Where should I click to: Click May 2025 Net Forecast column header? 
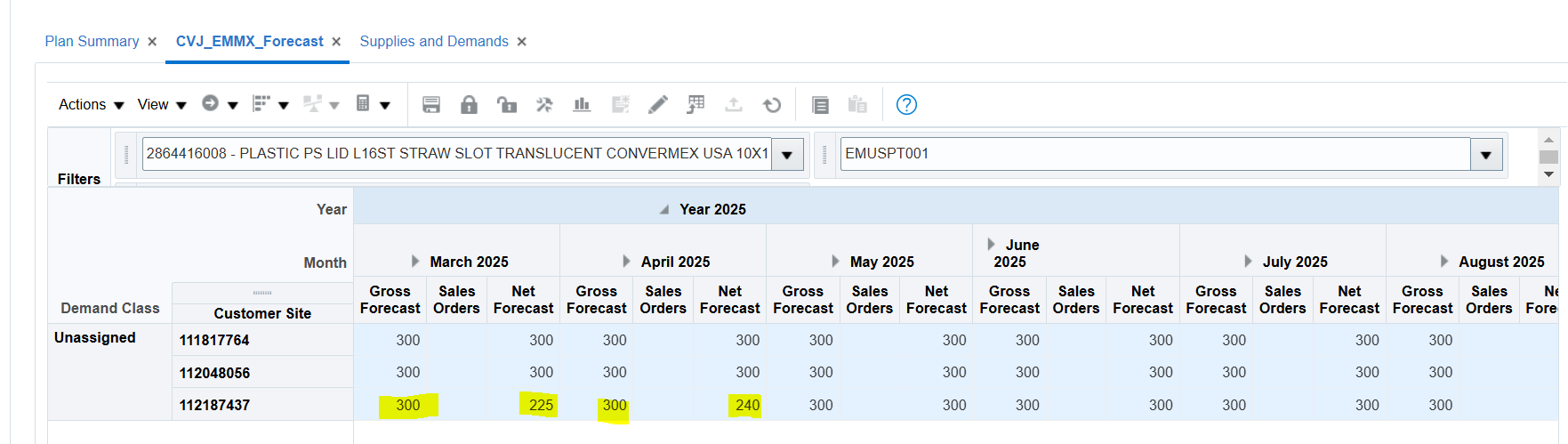click(937, 300)
